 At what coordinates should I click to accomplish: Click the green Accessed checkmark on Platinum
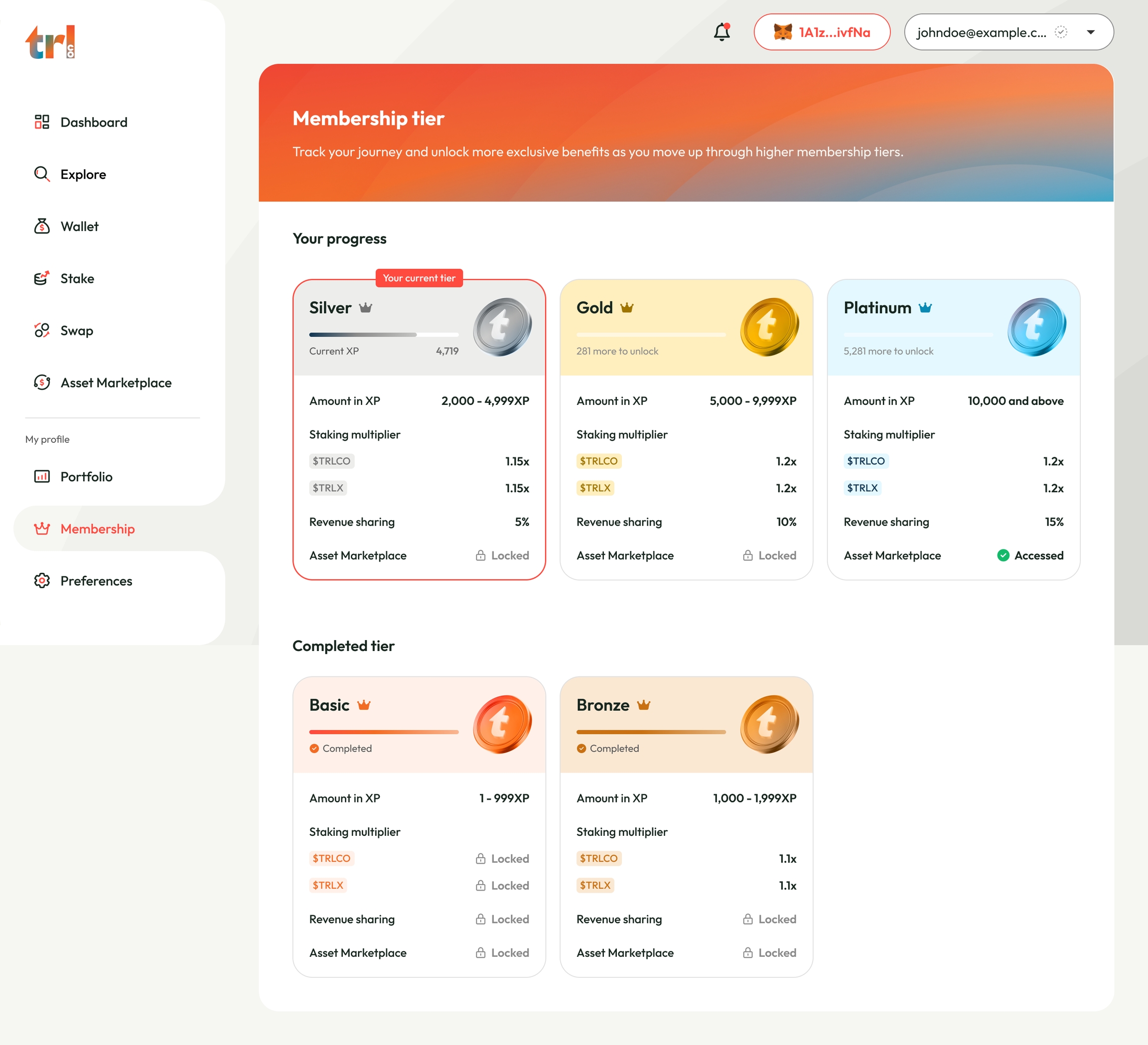tap(1003, 555)
